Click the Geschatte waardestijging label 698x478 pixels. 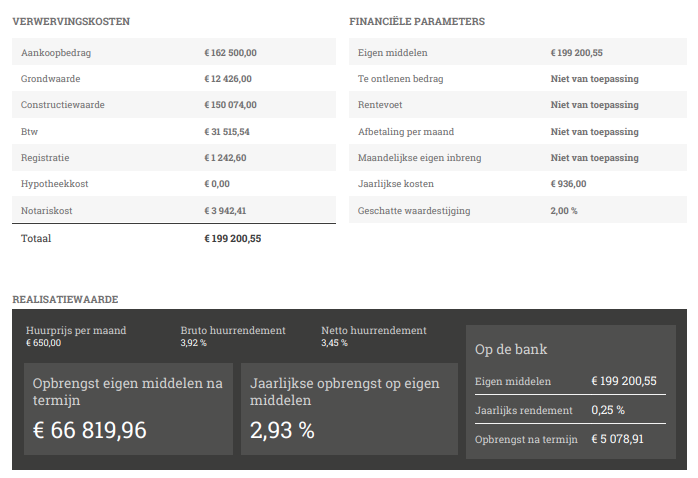tap(414, 211)
